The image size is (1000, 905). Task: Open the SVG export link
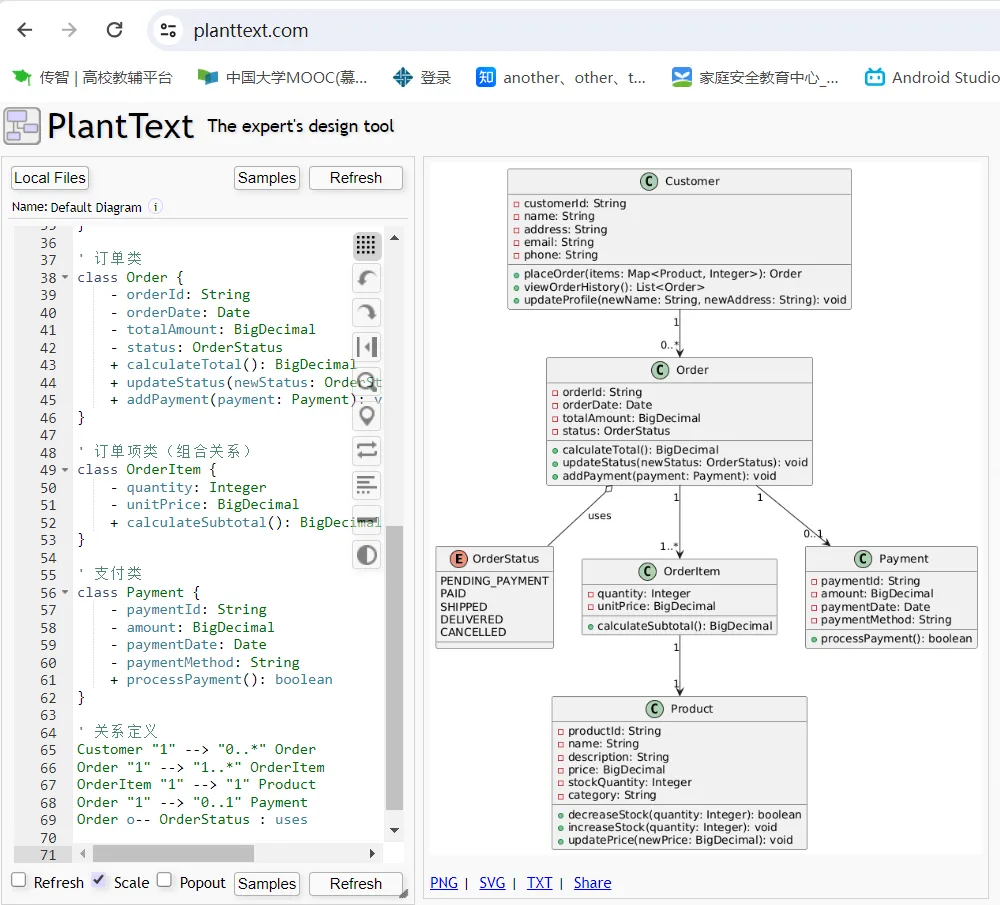point(492,883)
